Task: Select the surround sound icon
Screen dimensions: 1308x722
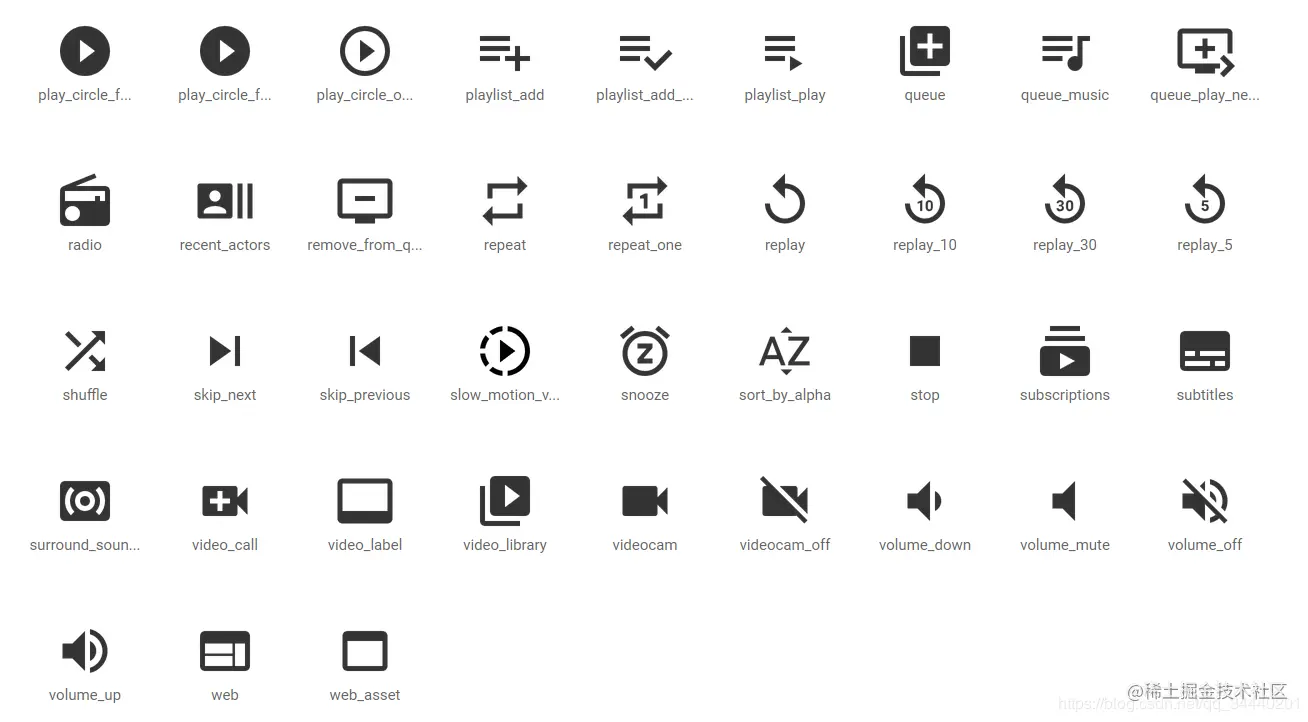Action: pyautogui.click(x=85, y=501)
